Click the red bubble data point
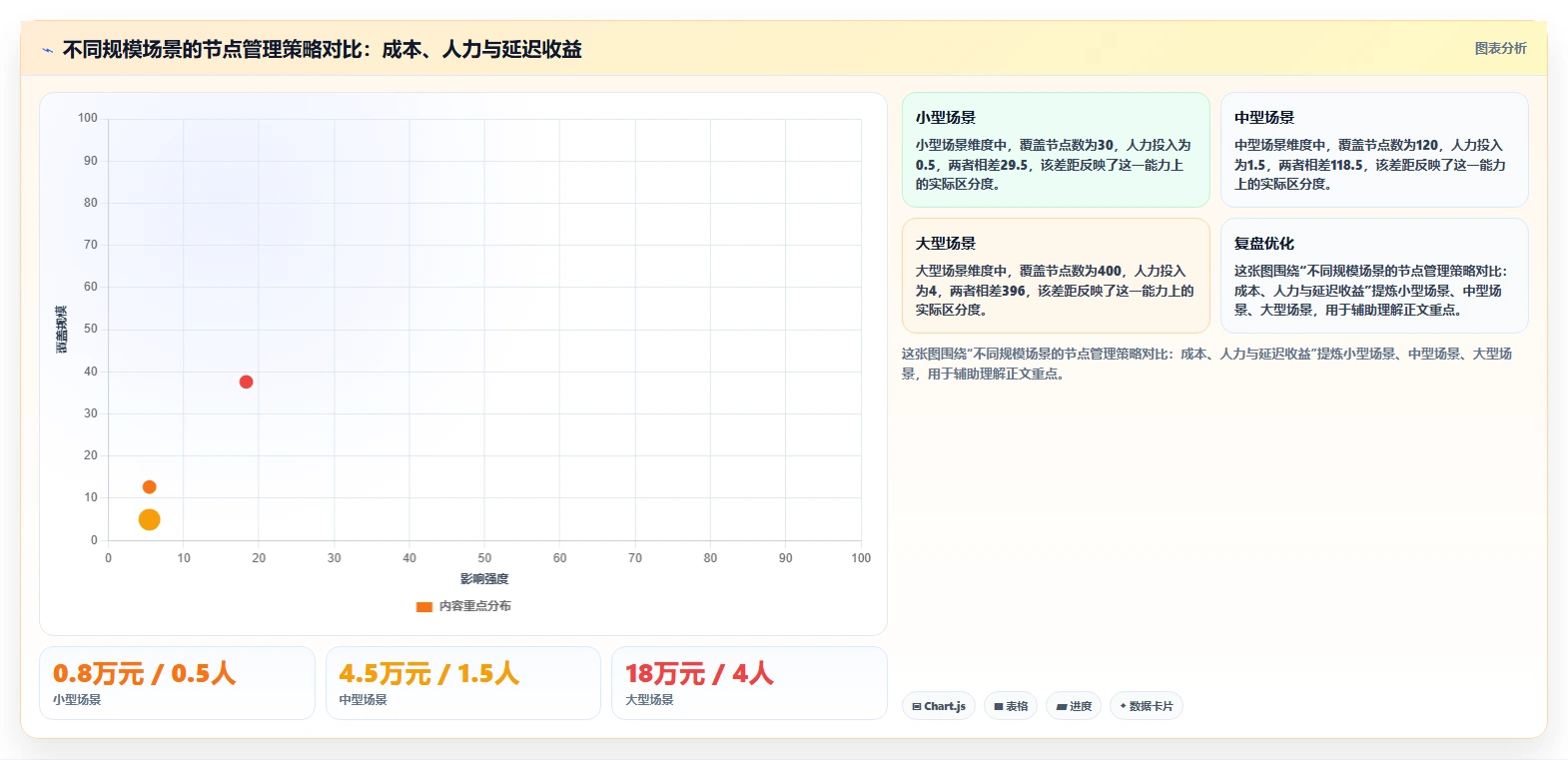1568x760 pixels. pos(246,381)
